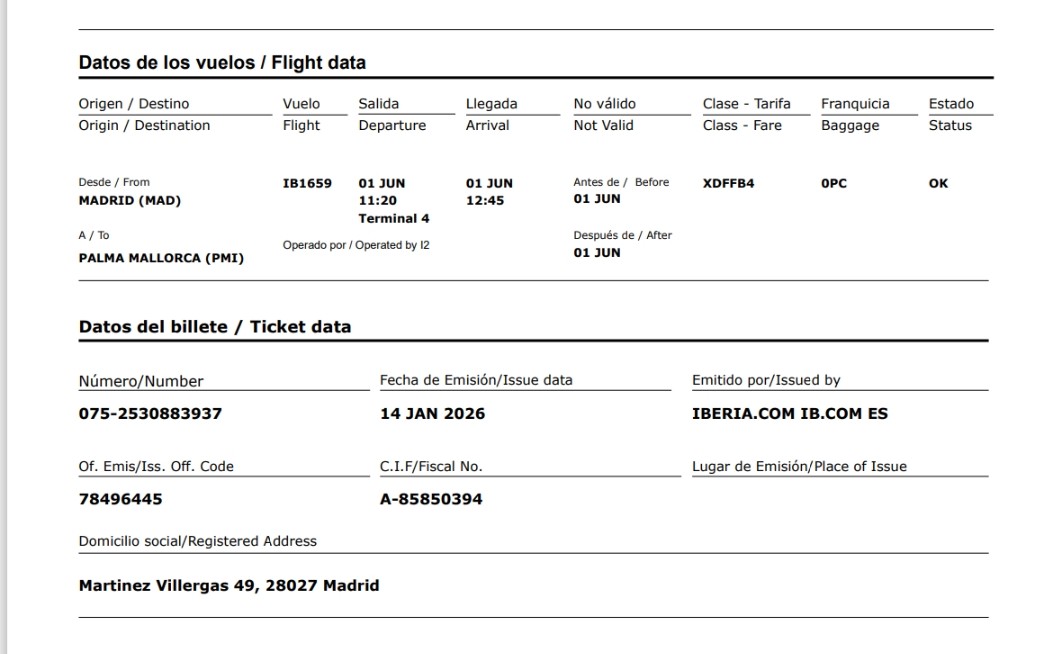Click the office code 78496445

(120, 498)
